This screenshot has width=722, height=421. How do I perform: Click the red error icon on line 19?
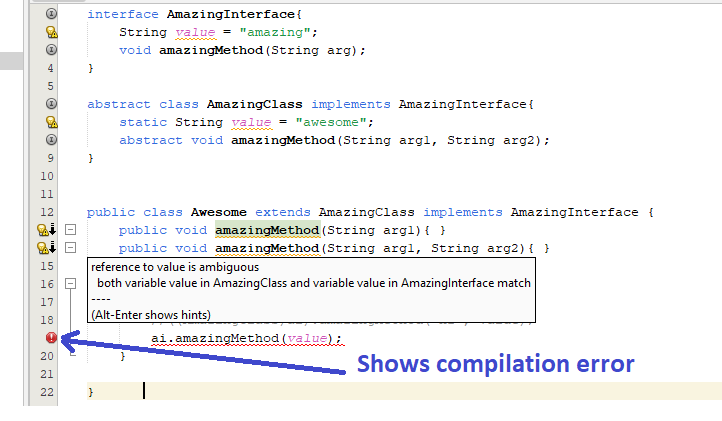click(51, 338)
